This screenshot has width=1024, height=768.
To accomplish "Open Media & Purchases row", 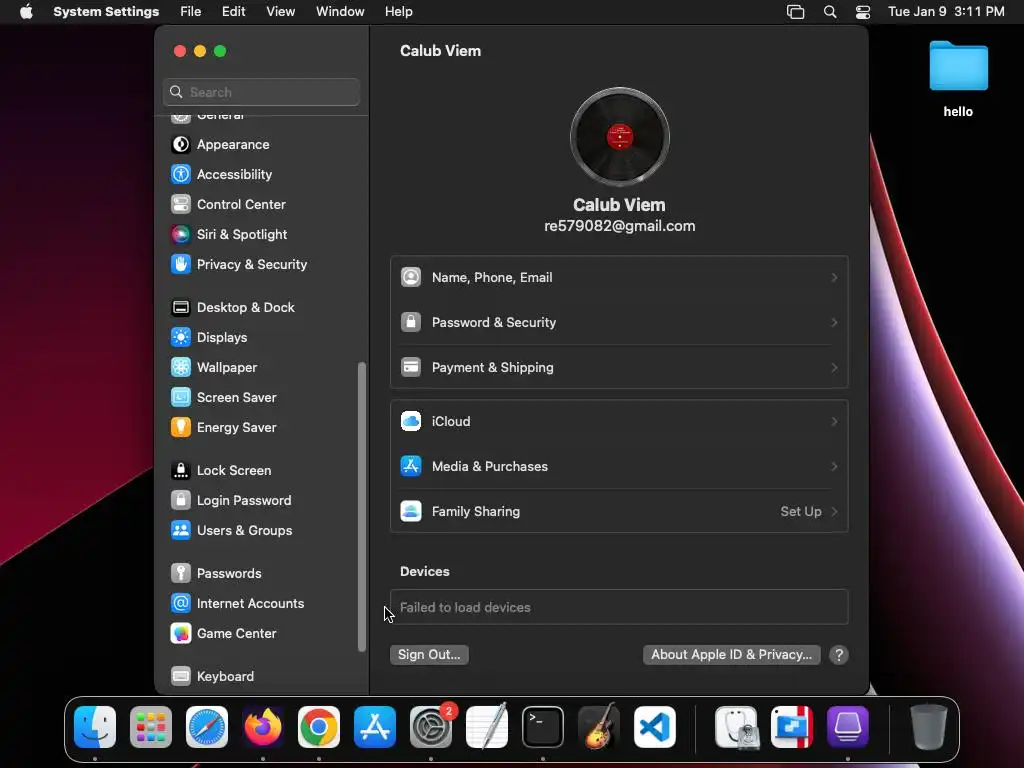I will tap(619, 466).
